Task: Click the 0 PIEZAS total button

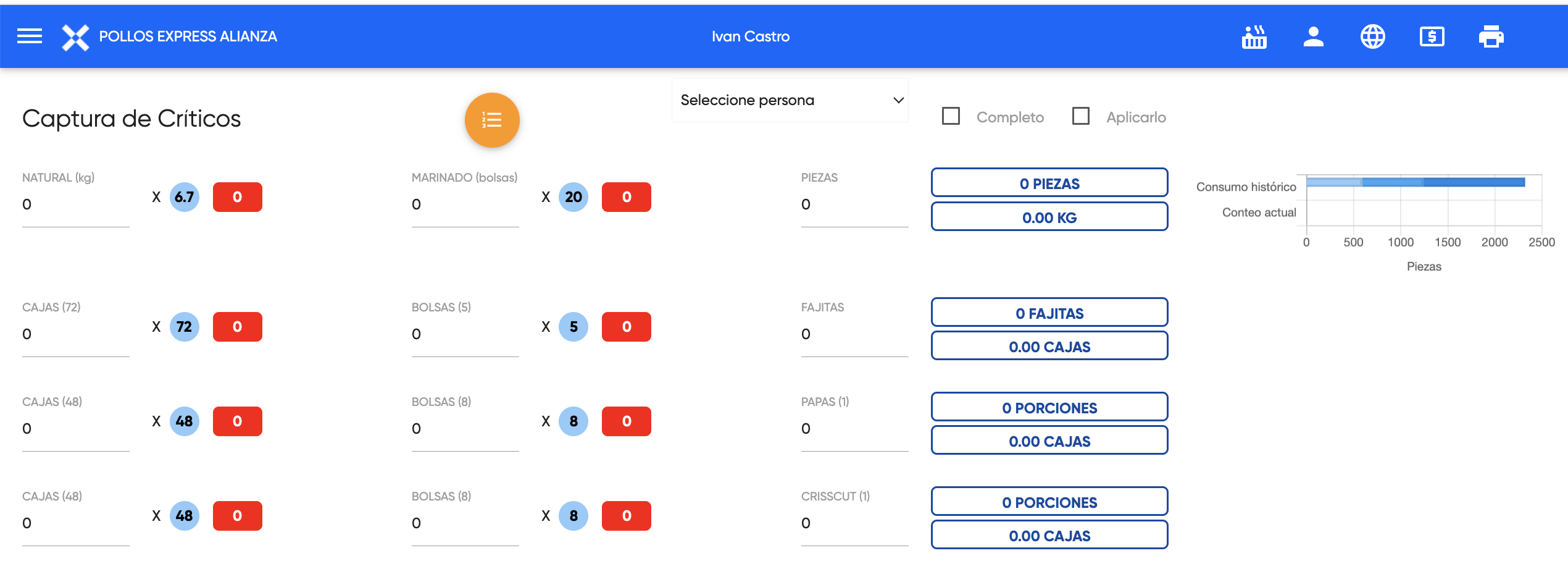Action: (x=1049, y=183)
